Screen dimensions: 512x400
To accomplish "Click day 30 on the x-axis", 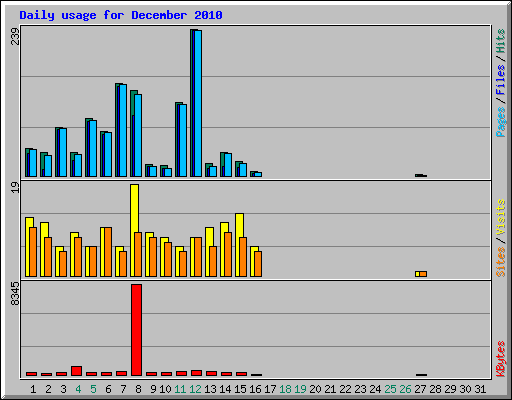I will [x=465, y=389].
